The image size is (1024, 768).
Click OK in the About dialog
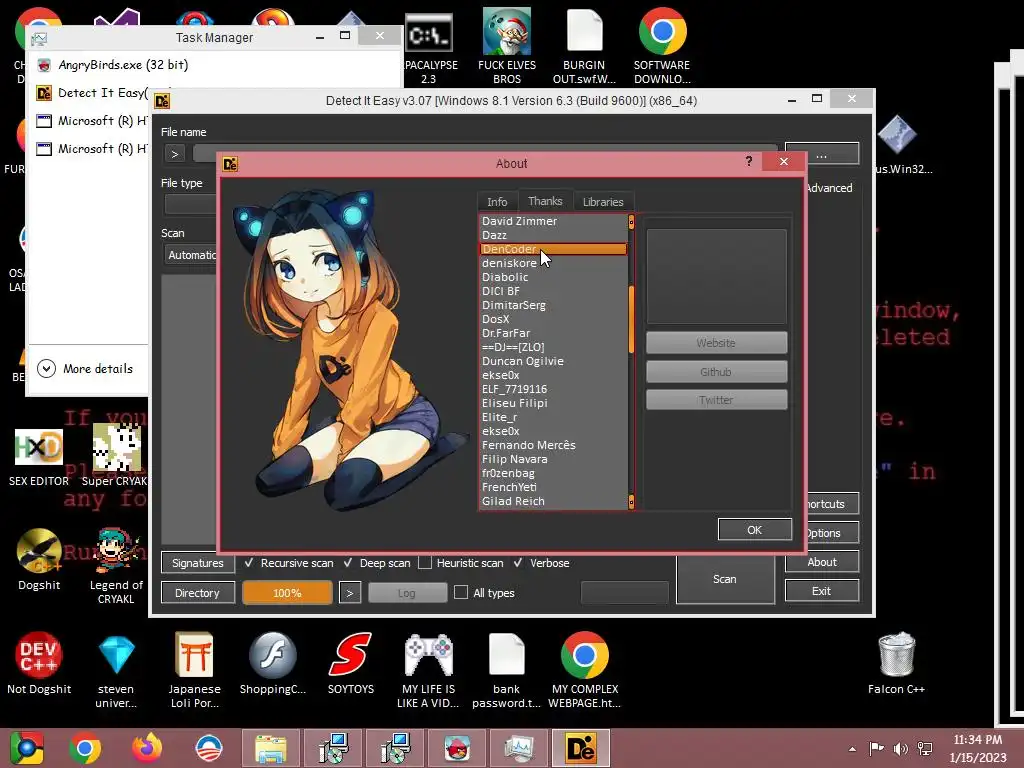(x=754, y=530)
